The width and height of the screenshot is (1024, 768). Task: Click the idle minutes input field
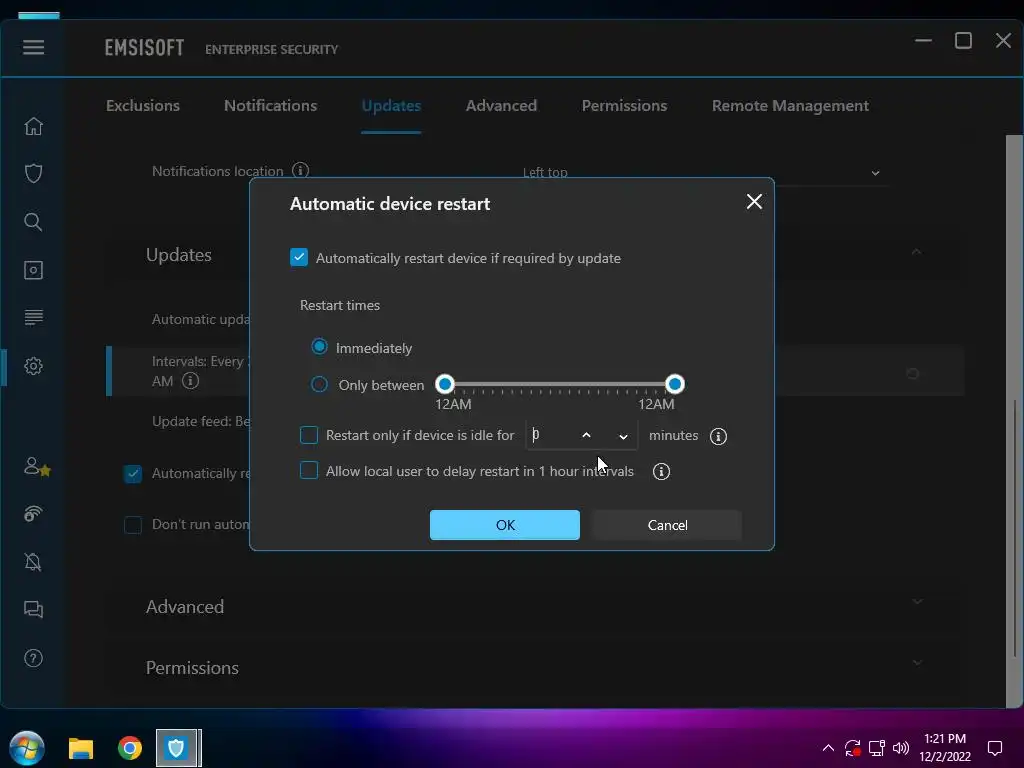coord(552,436)
